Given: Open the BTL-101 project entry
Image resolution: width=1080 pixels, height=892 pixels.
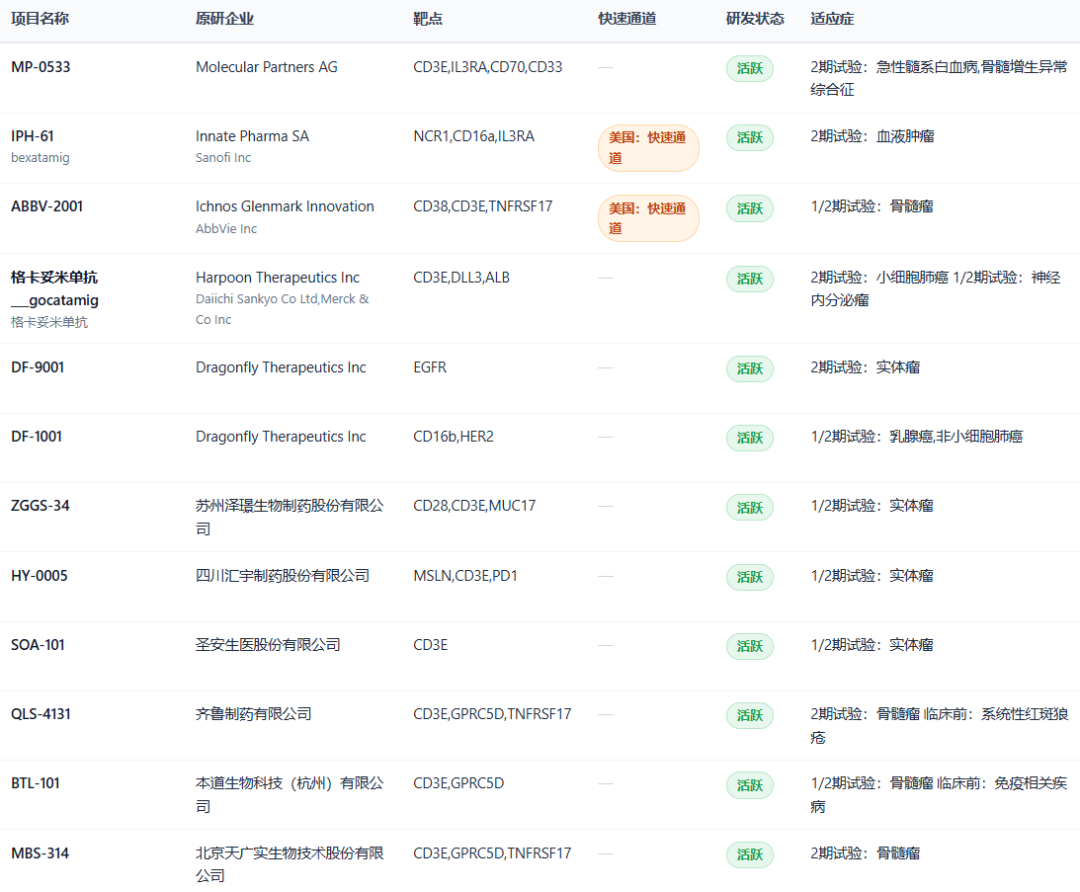Looking at the screenshot, I should (x=35, y=783).
